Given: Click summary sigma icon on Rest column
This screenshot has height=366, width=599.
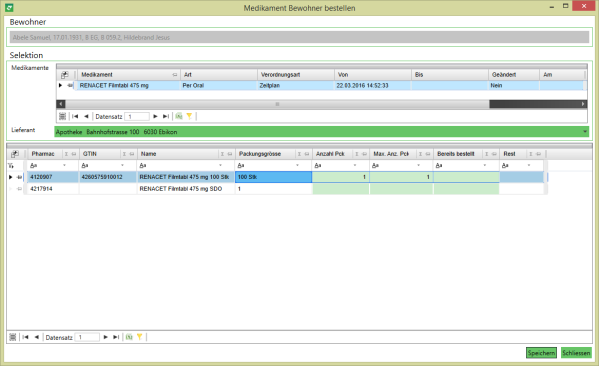Looking at the screenshot, I should click(531, 154).
